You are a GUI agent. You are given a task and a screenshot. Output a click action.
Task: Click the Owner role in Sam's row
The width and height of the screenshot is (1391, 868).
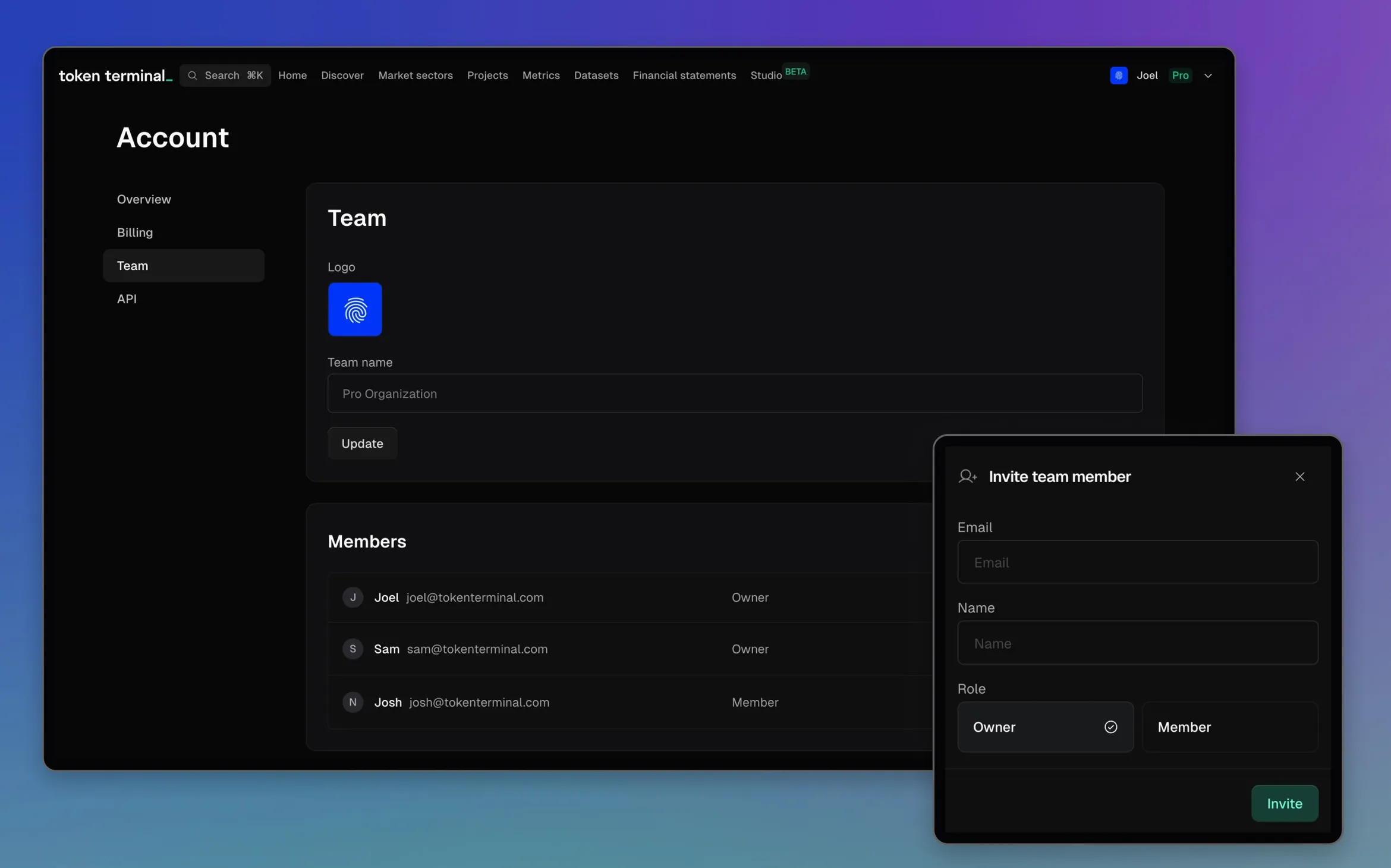tap(750, 649)
